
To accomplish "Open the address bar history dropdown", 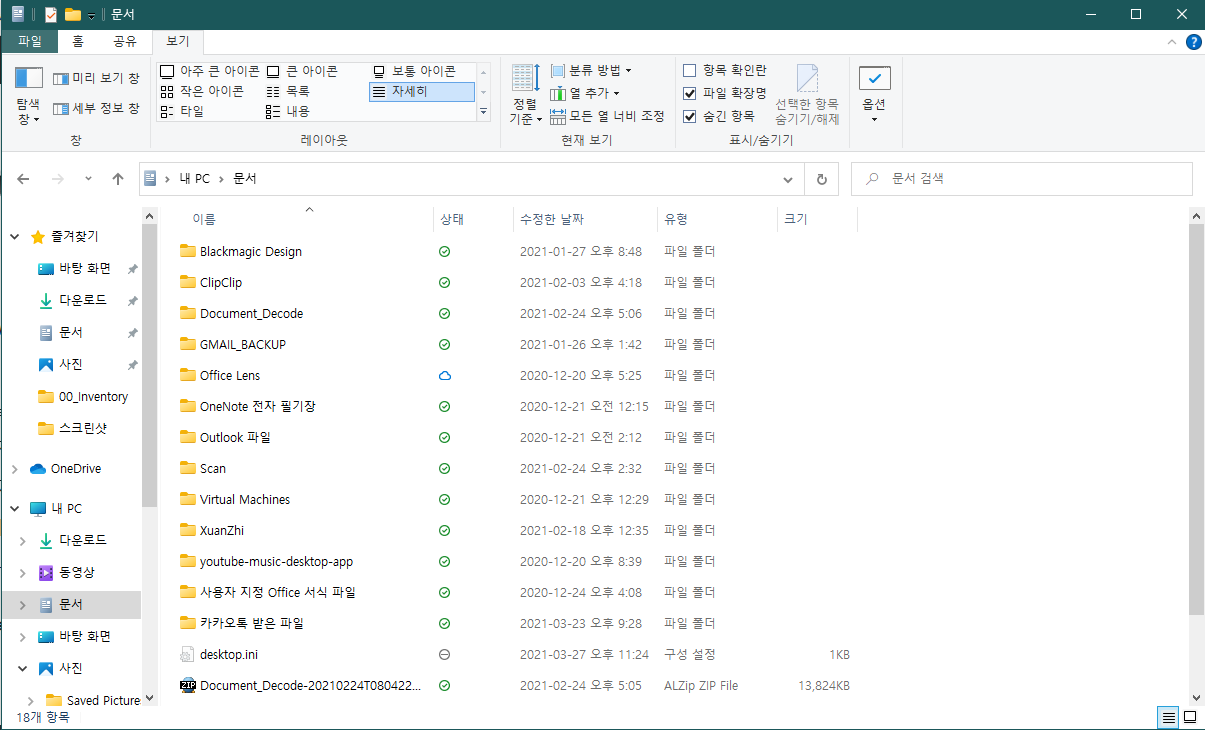I will click(x=787, y=179).
